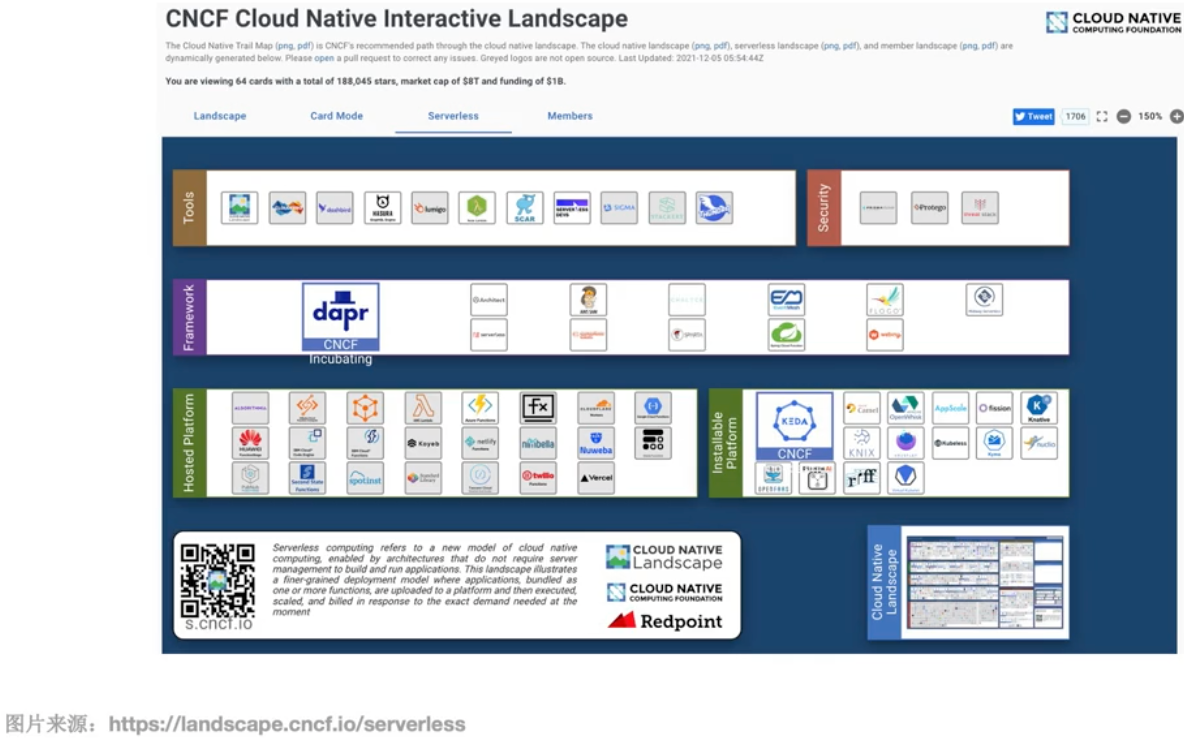The width and height of the screenshot is (1184, 740).
Task: Click the Huawei logo in Hosted Platform
Action: point(251,442)
